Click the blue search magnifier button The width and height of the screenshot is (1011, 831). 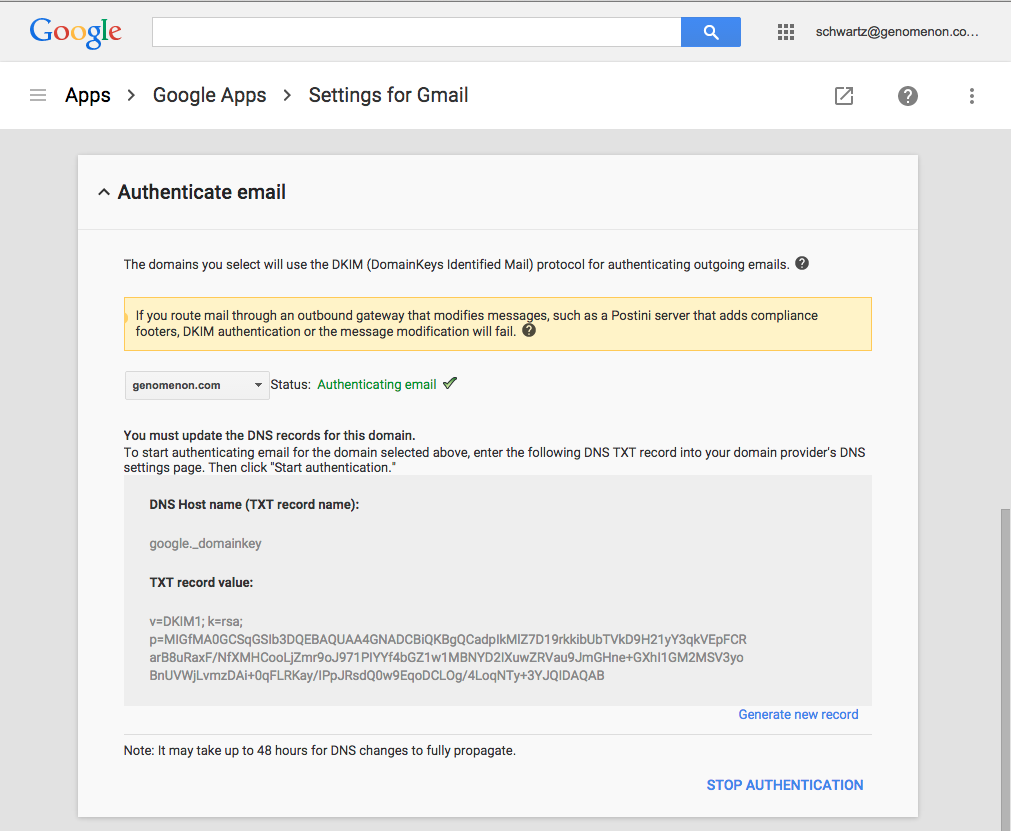coord(711,32)
